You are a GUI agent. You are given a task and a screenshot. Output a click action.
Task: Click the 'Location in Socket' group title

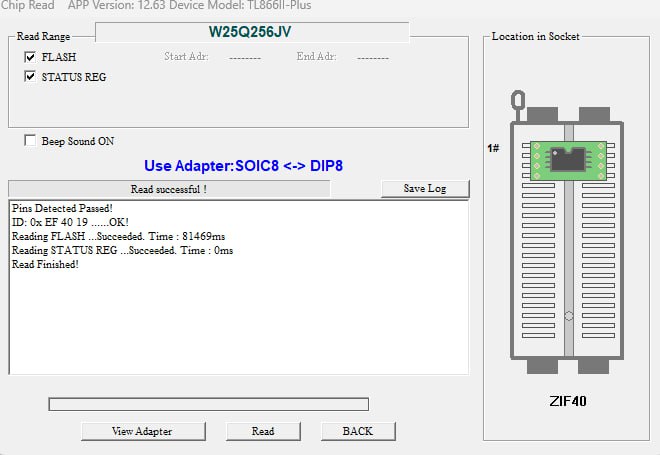(535, 37)
